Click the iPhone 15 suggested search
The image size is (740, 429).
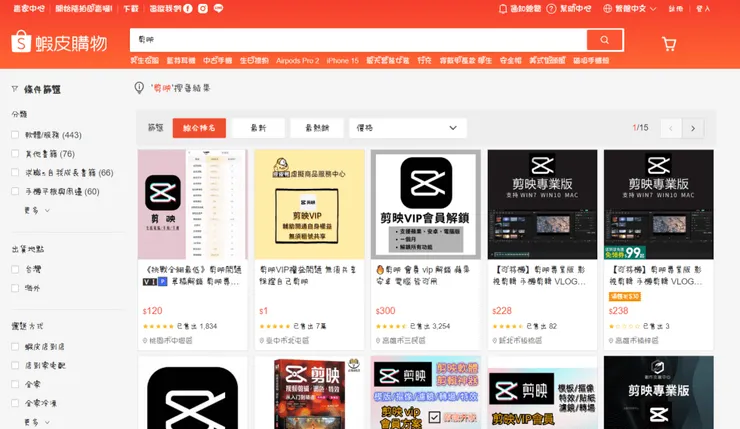(343, 60)
